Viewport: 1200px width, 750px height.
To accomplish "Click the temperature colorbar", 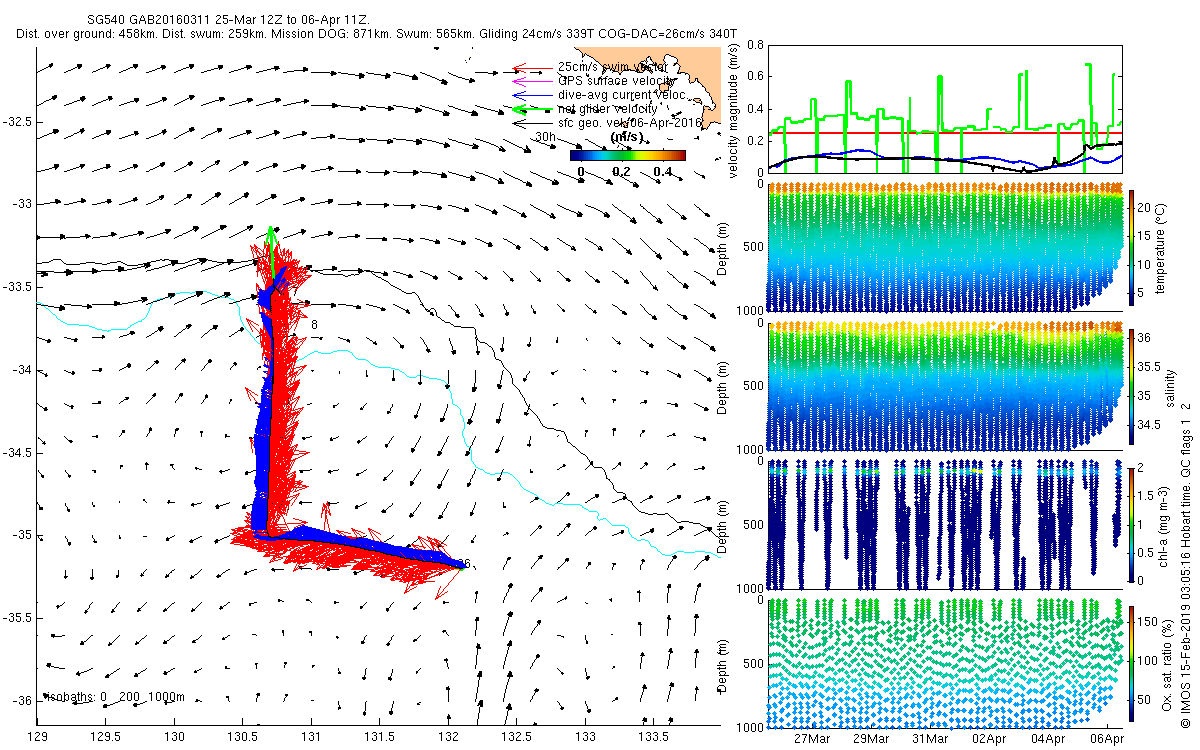I will 1132,248.
